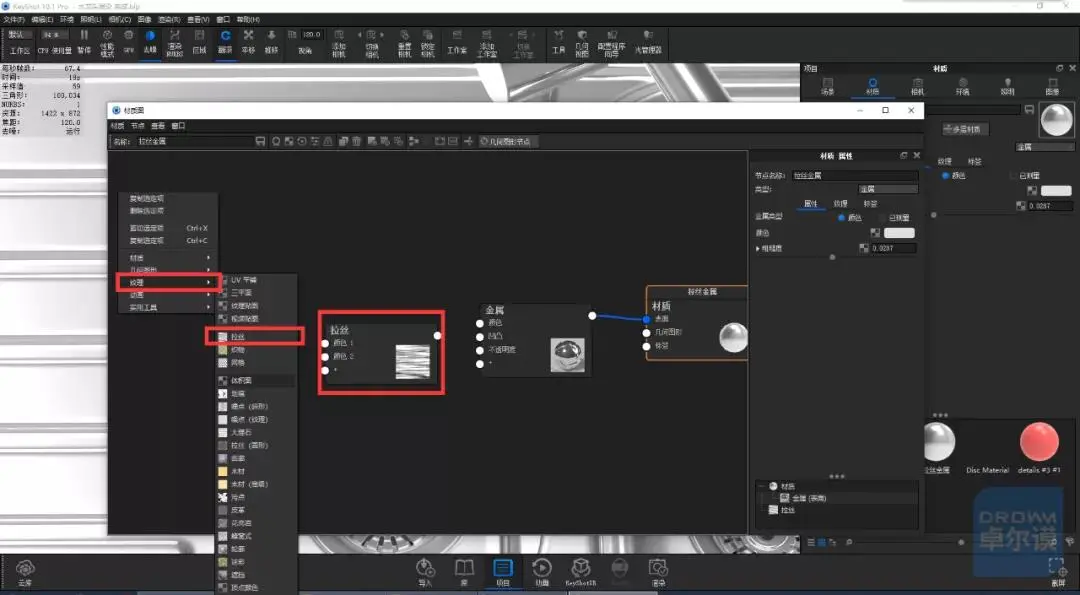Switch to 相机 camera tab in project panel

click(917, 86)
